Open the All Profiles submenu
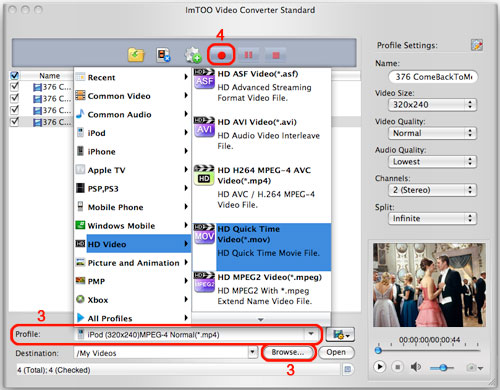500x390 pixels. tap(132, 318)
